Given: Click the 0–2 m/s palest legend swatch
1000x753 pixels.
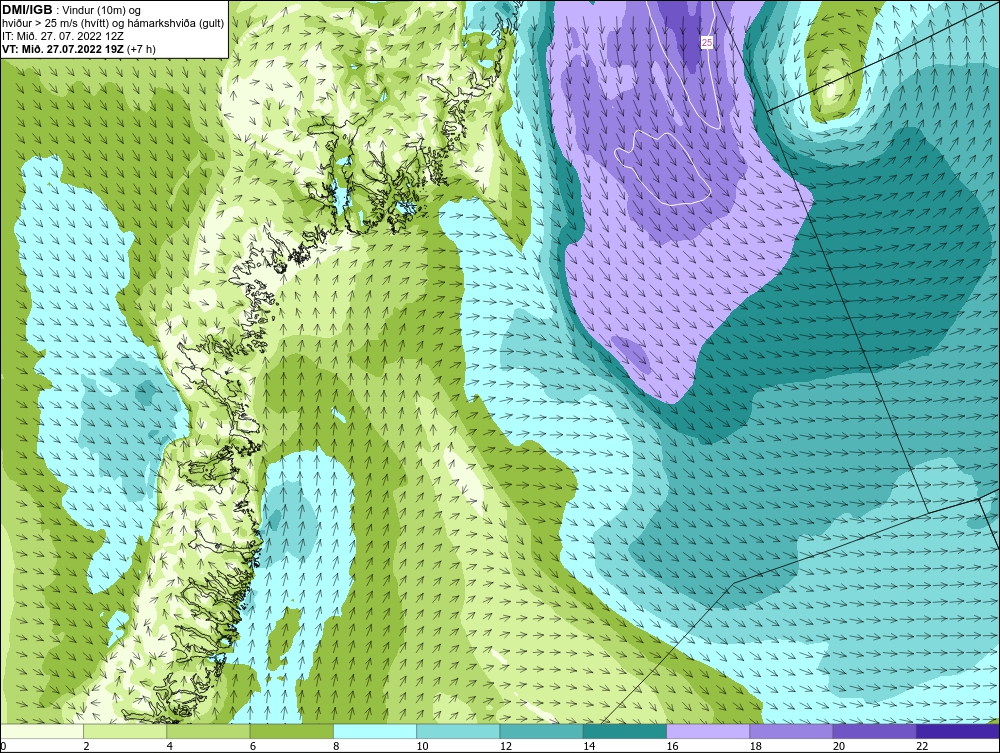Looking at the screenshot, I should pos(42,731).
